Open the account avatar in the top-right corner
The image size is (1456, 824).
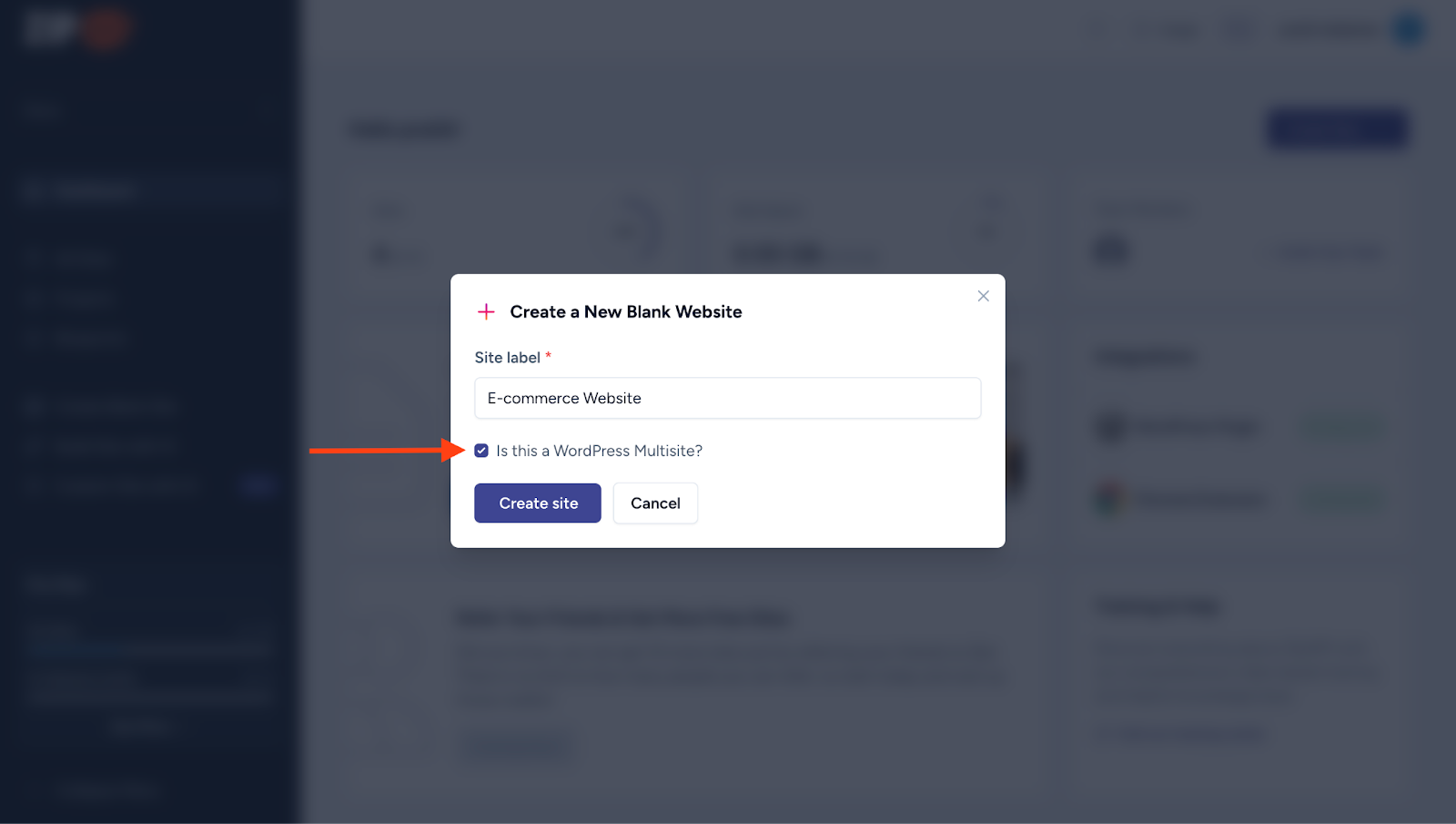[1407, 28]
